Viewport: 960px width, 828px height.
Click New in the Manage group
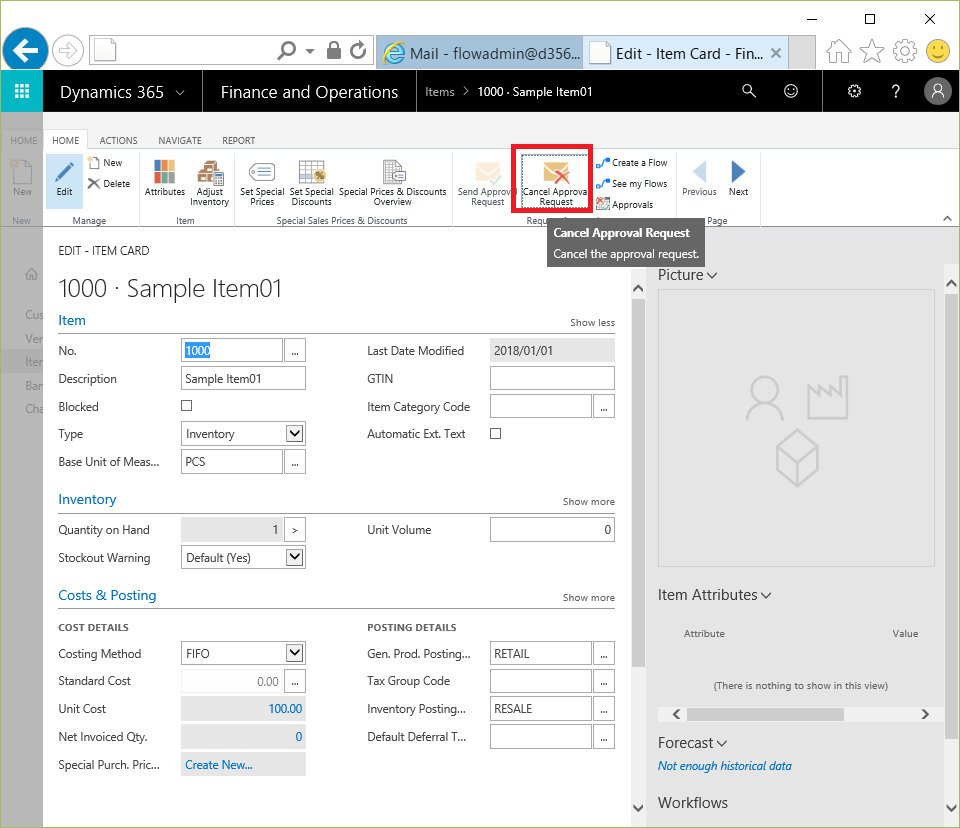pyautogui.click(x=105, y=163)
